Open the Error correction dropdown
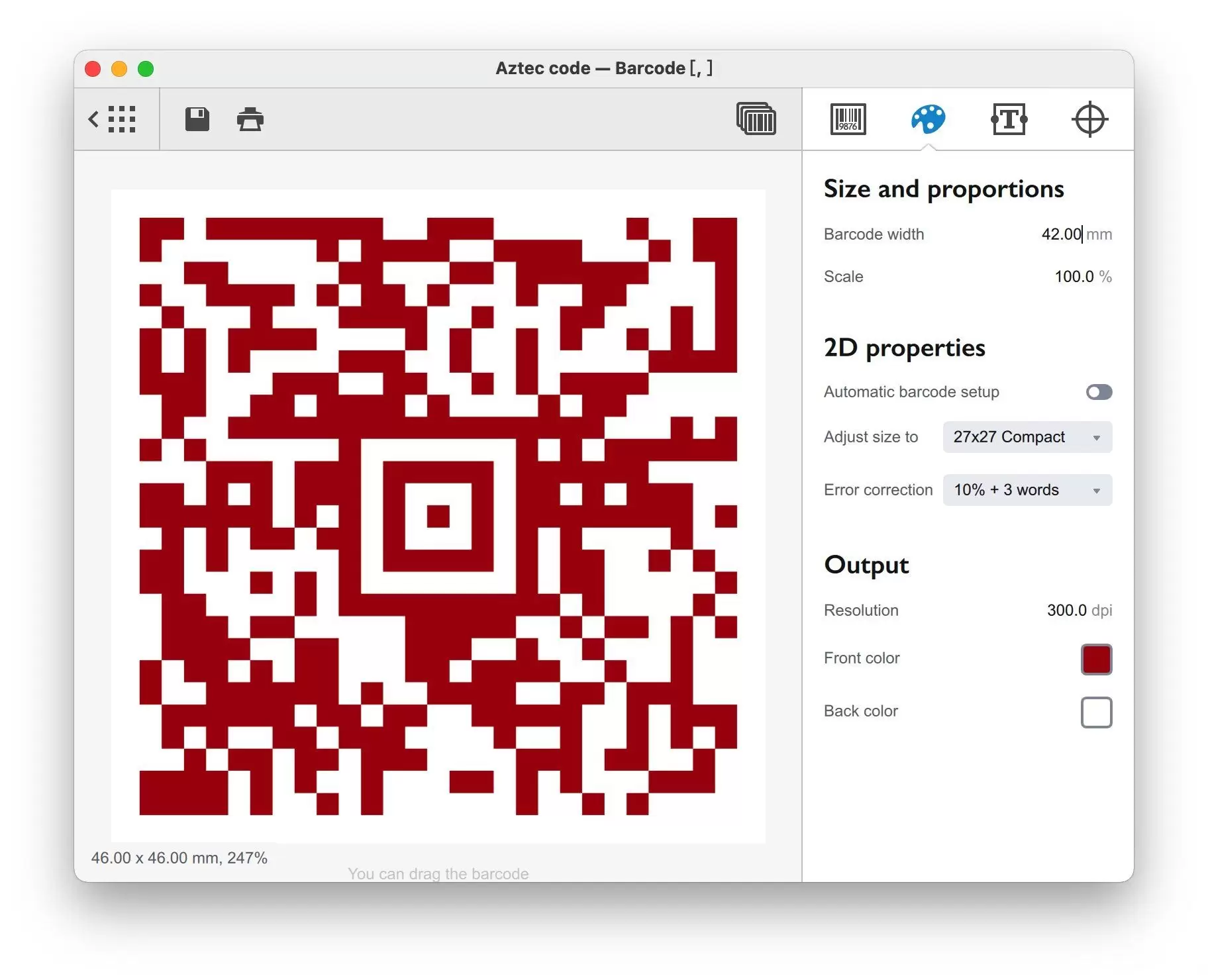 click(1027, 490)
